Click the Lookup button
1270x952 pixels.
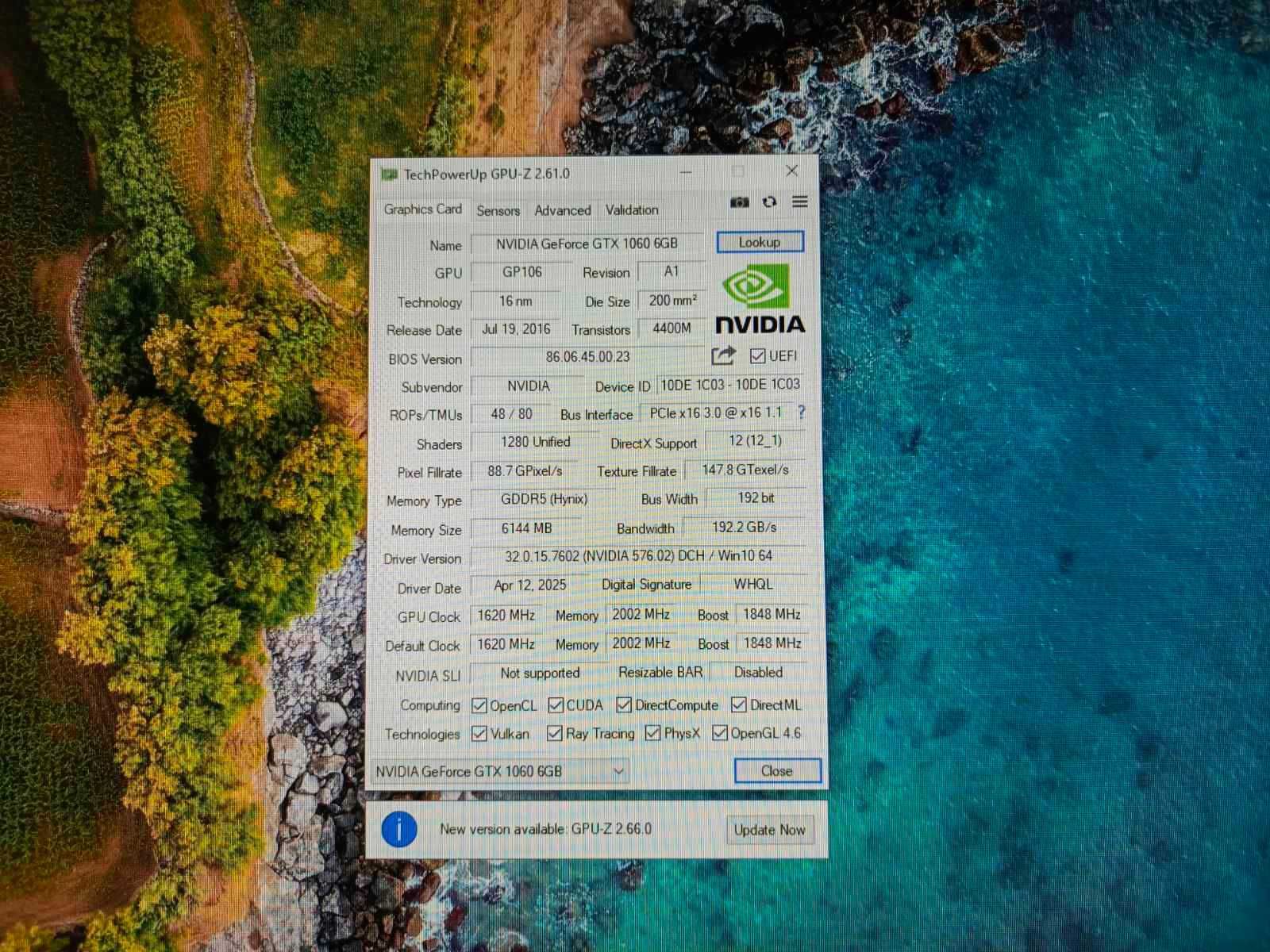pyautogui.click(x=760, y=242)
